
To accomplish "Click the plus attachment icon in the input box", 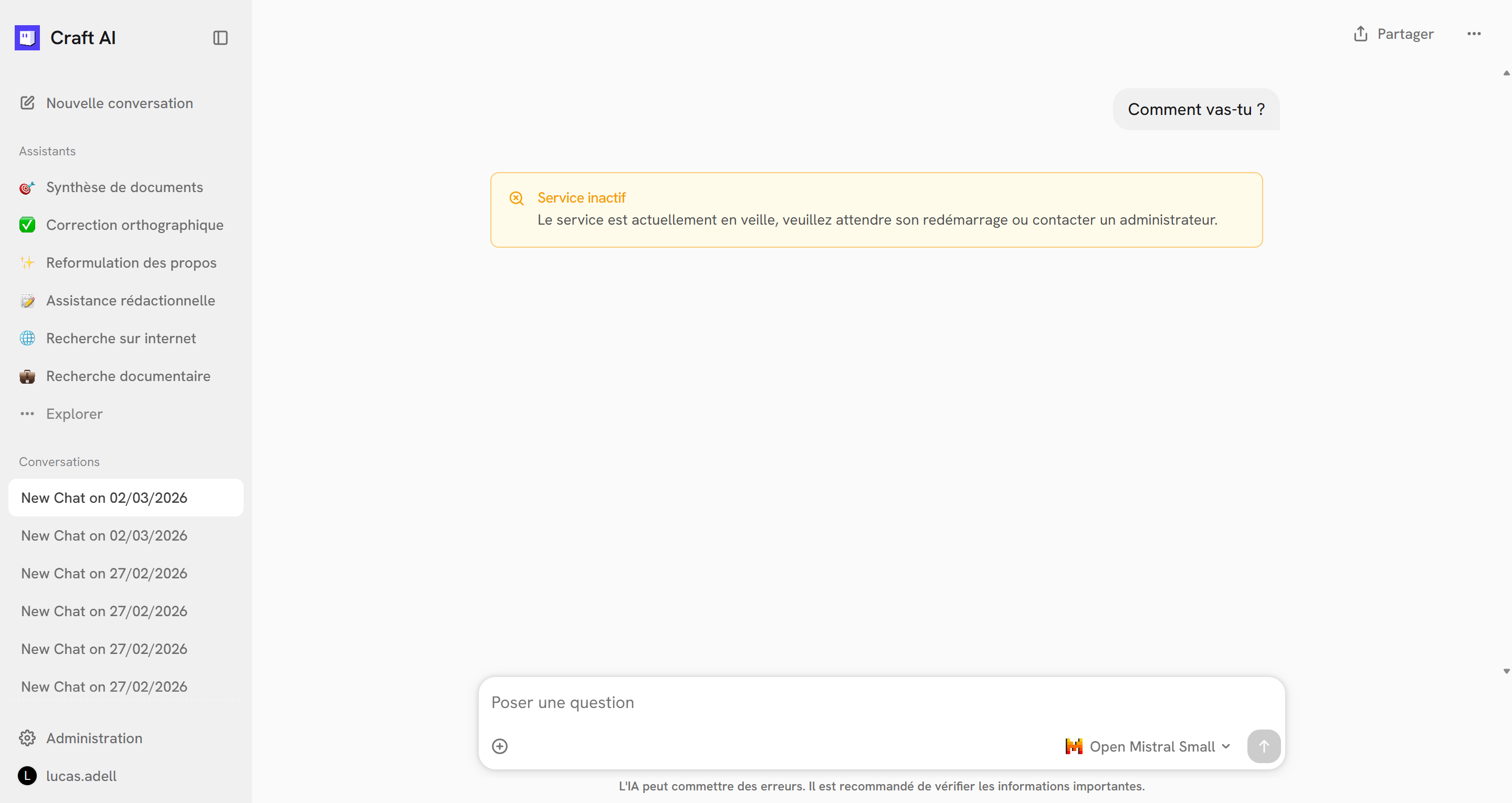I will (499, 747).
